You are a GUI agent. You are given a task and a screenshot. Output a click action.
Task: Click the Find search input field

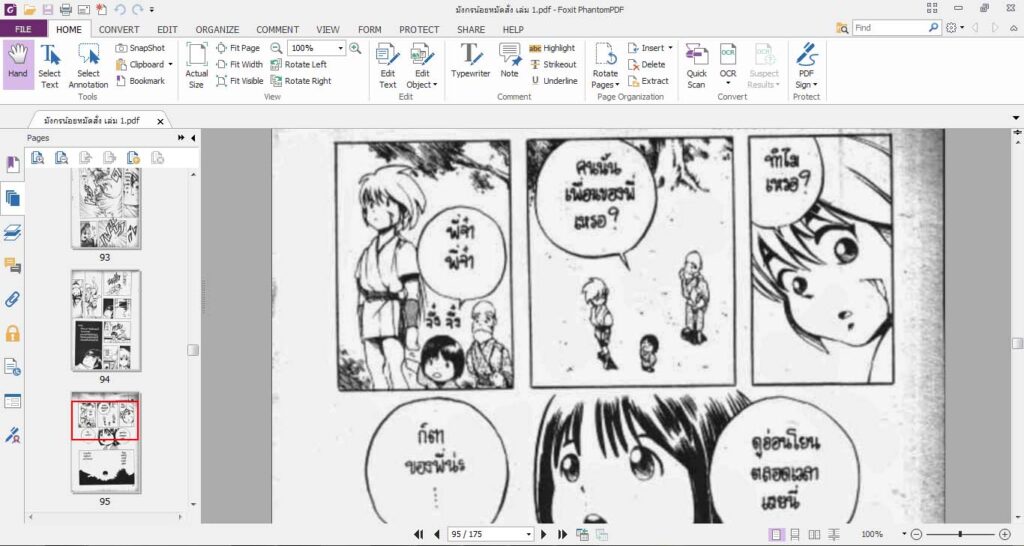pyautogui.click(x=889, y=28)
